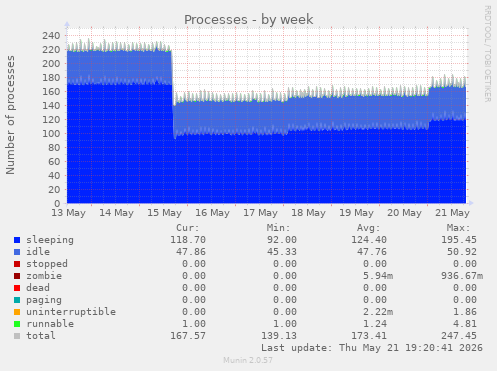Click the uninterruptible legend color swatch
The height and width of the screenshot is (371, 497).
point(17,312)
